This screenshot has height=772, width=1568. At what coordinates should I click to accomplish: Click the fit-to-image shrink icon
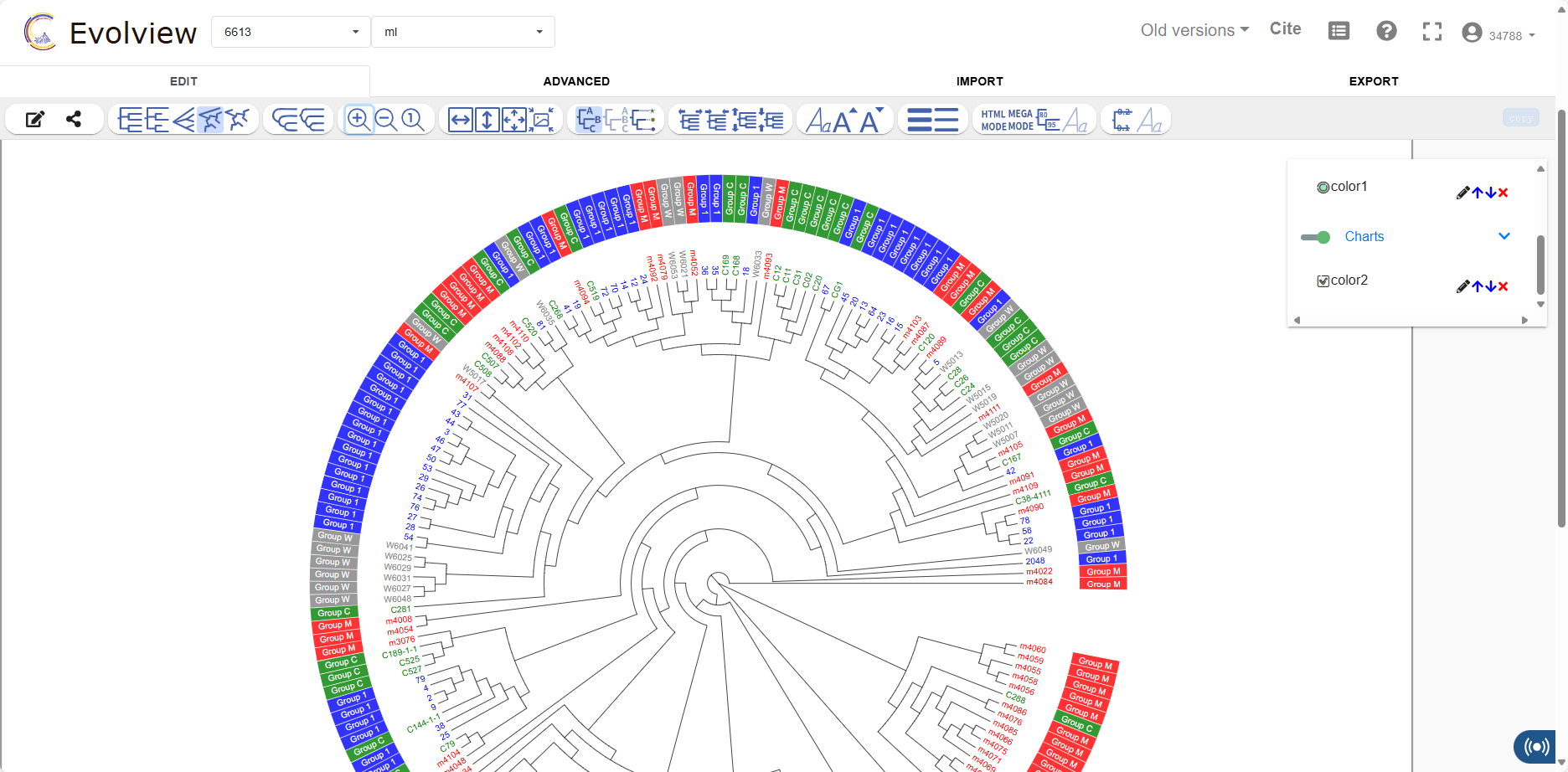coord(542,120)
